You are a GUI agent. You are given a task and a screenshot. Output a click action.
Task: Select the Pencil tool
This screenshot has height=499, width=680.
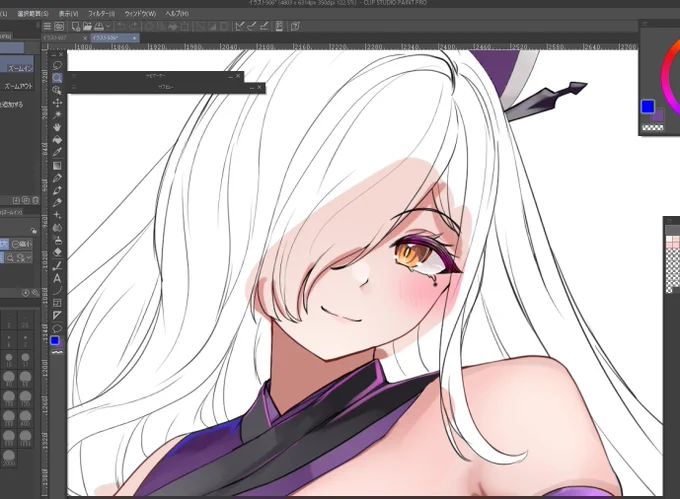click(57, 190)
